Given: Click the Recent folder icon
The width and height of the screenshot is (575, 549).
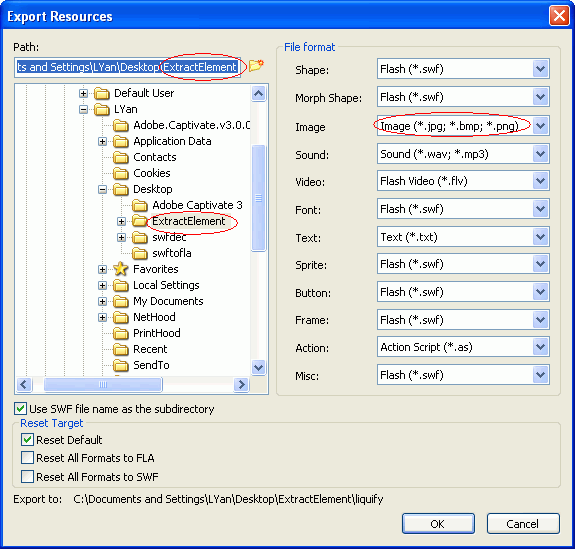Looking at the screenshot, I should (120, 349).
